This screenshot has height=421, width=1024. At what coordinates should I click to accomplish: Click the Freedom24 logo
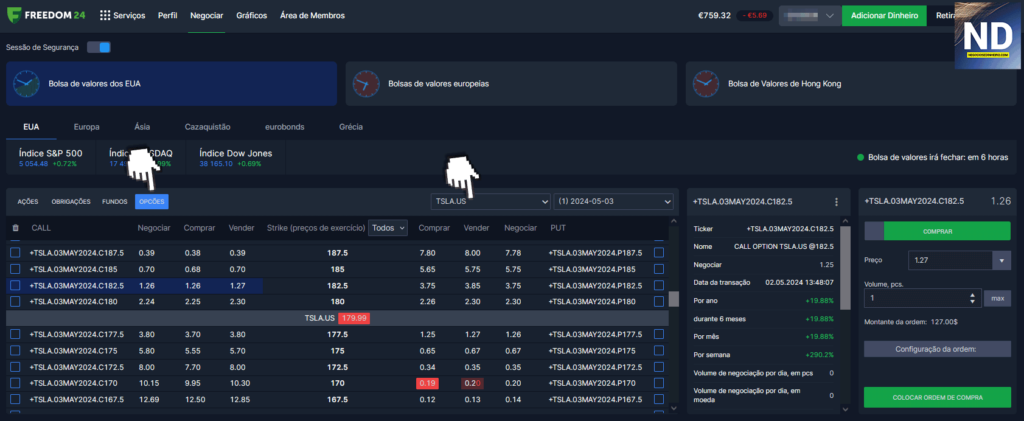(x=46, y=15)
